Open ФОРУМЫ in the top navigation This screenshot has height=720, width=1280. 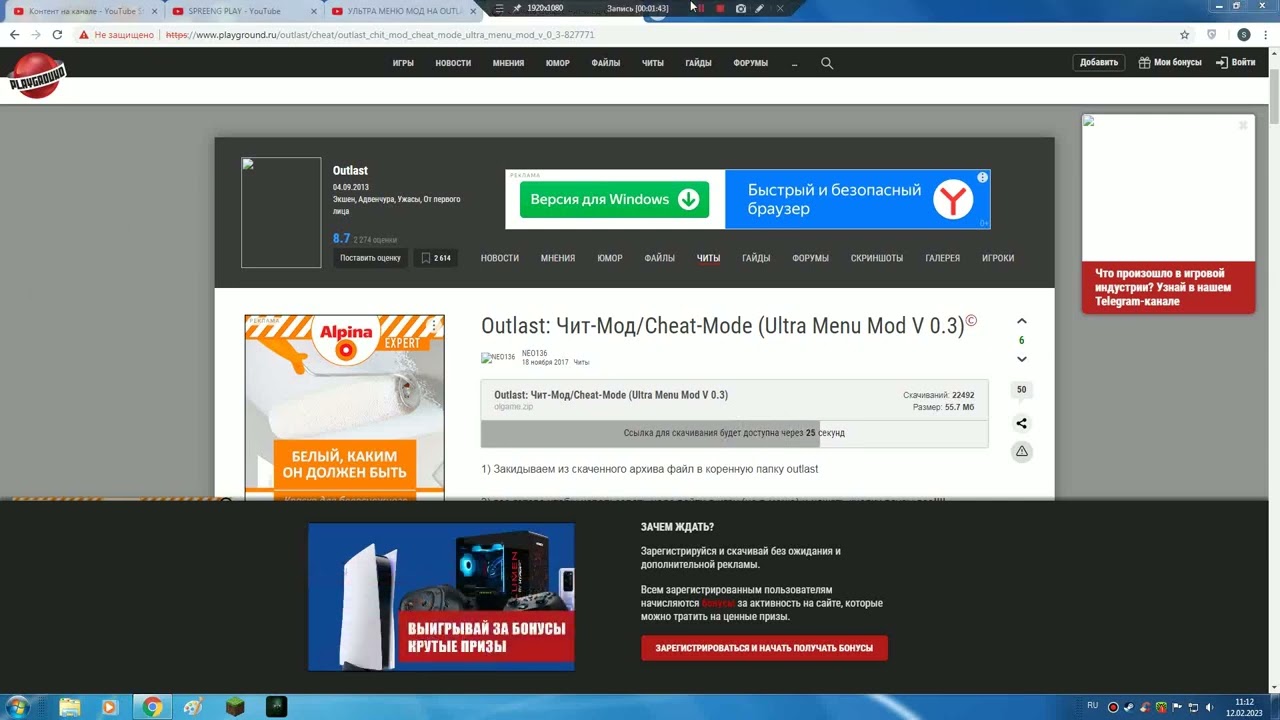point(750,63)
